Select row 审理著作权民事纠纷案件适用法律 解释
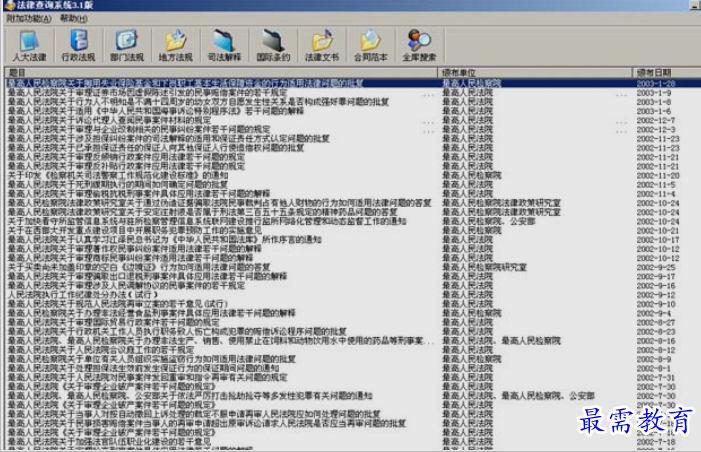 [352, 249]
